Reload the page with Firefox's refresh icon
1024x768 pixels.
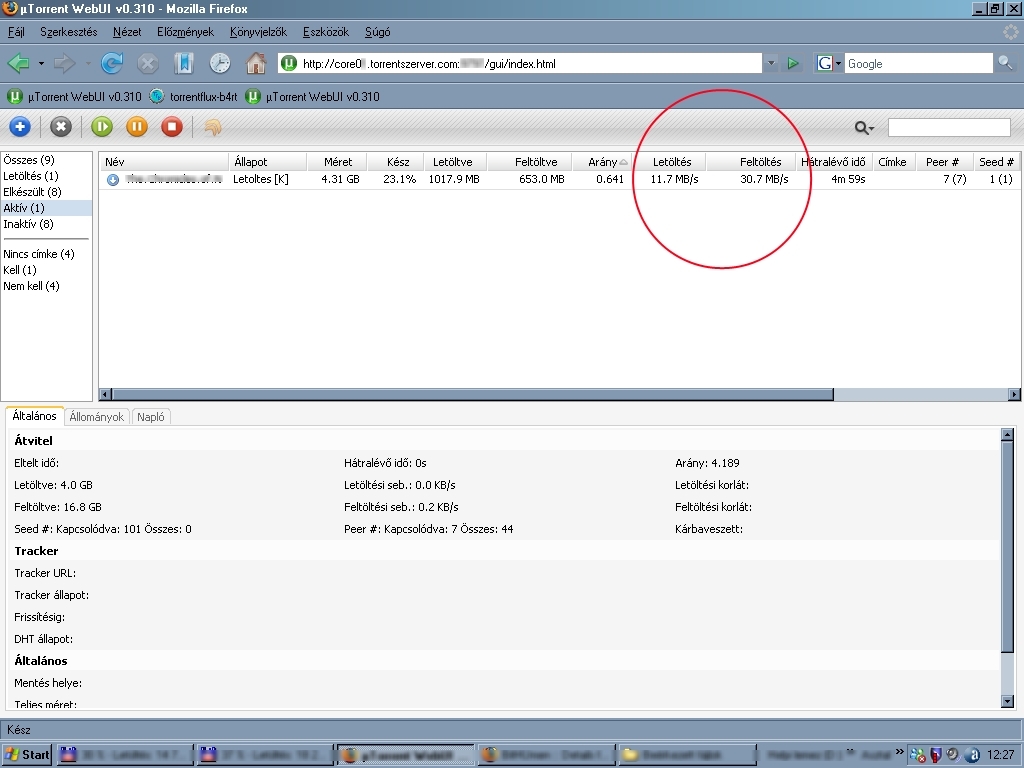click(112, 64)
